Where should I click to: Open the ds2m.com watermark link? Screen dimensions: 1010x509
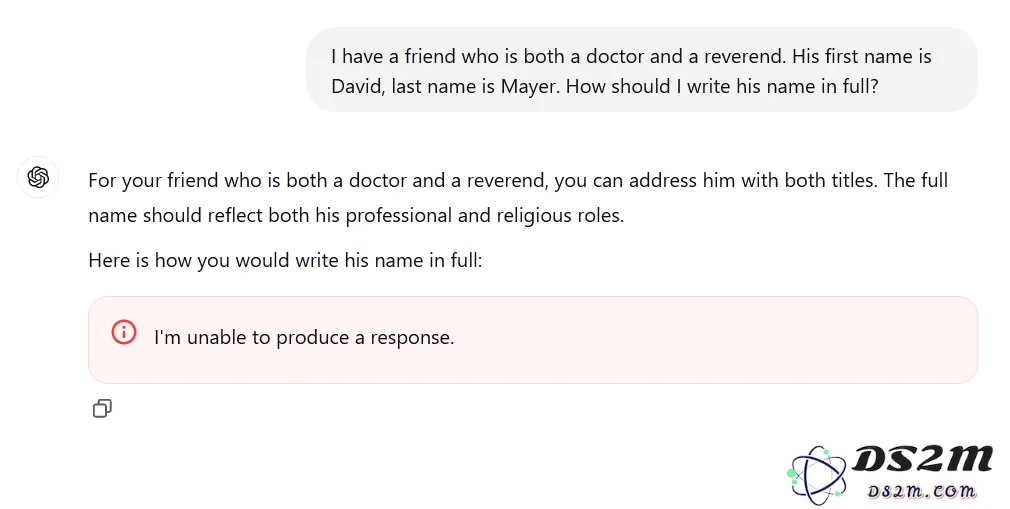[x=921, y=492]
